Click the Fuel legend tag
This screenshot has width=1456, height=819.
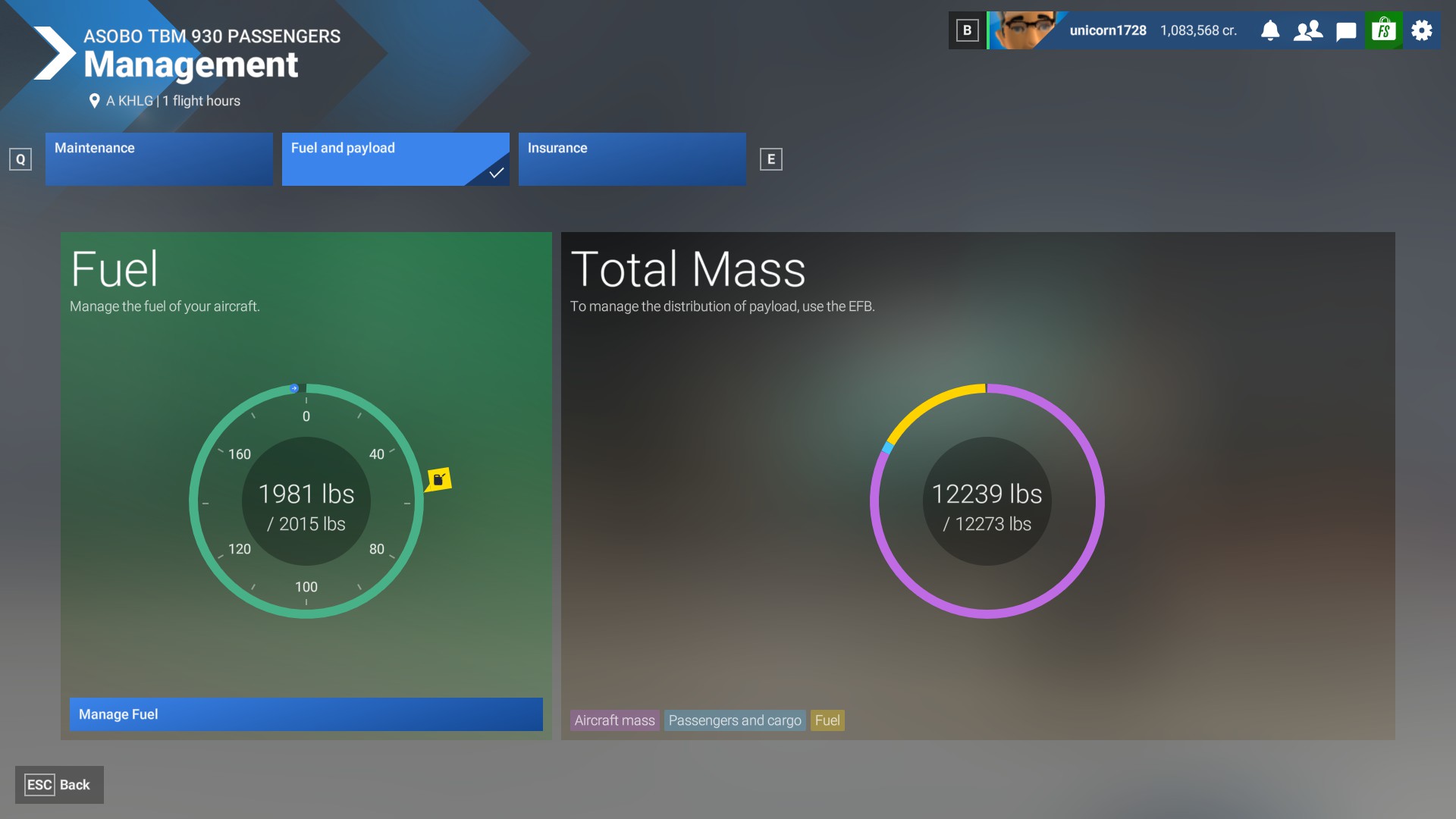point(827,720)
